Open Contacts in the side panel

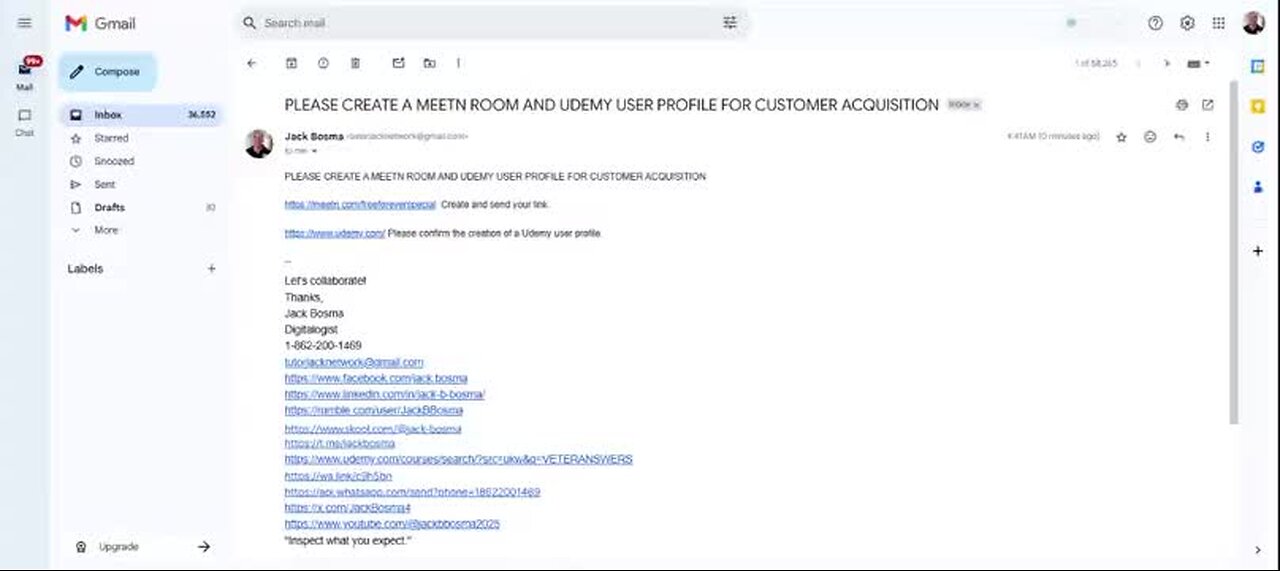click(x=1258, y=186)
